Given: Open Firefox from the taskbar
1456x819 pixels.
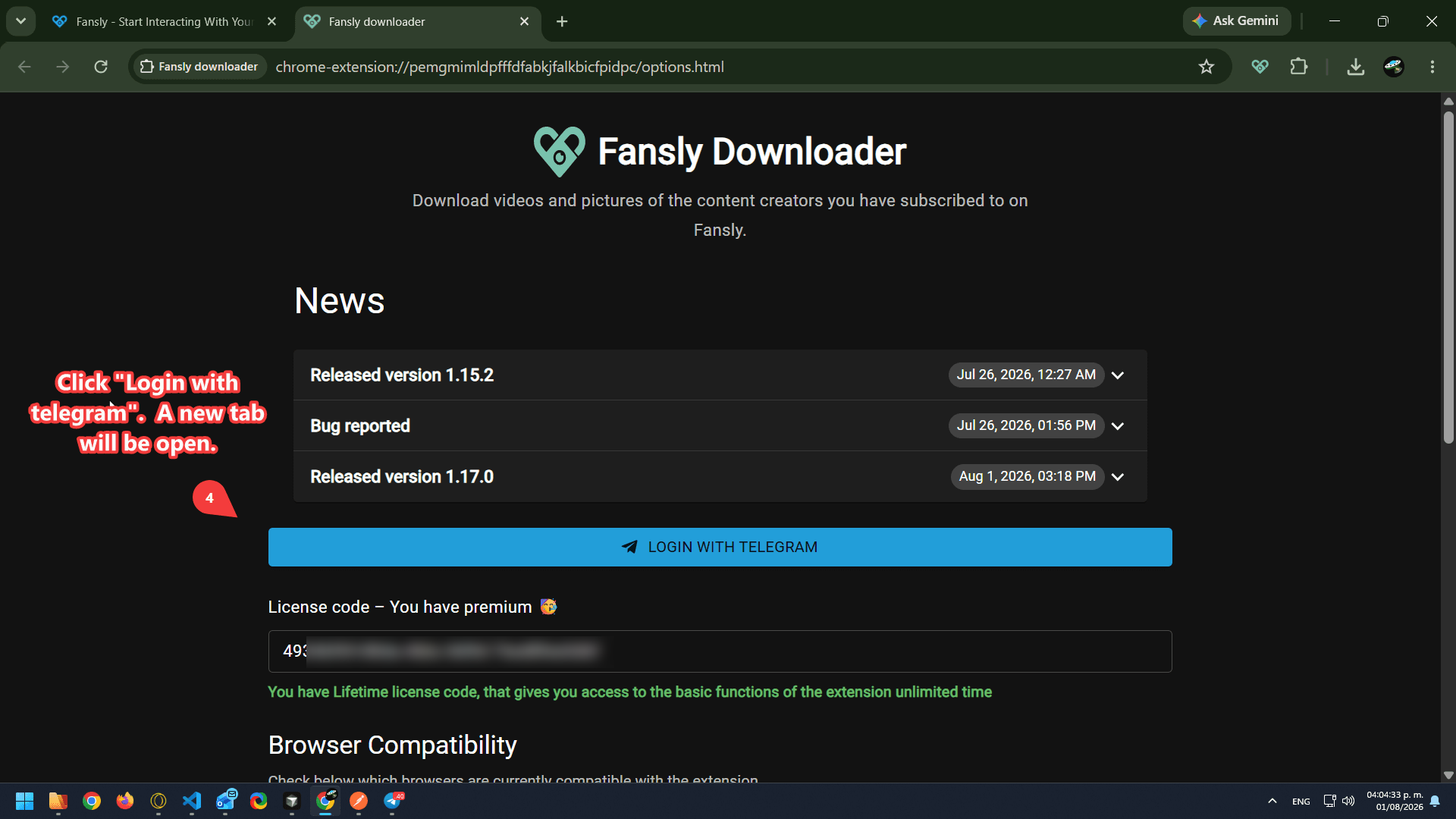Looking at the screenshot, I should 125,801.
